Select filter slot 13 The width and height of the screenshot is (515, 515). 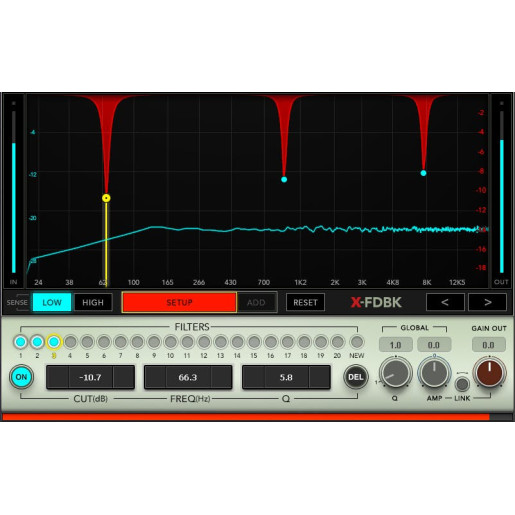click(221, 342)
